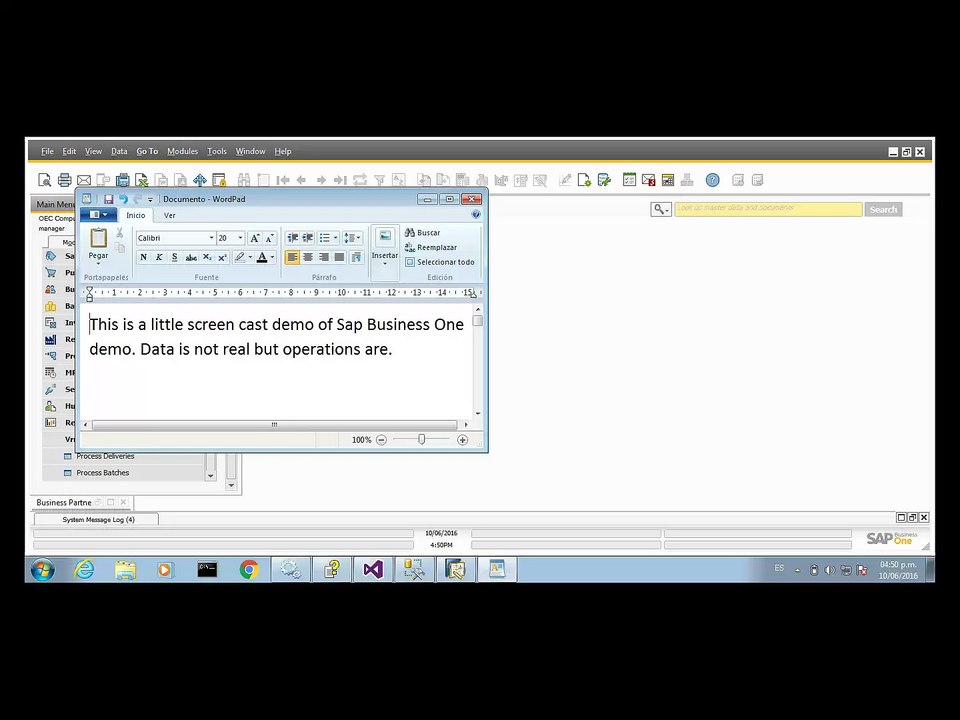The image size is (960, 720).
Task: Click SAP master data search field
Action: [768, 209]
